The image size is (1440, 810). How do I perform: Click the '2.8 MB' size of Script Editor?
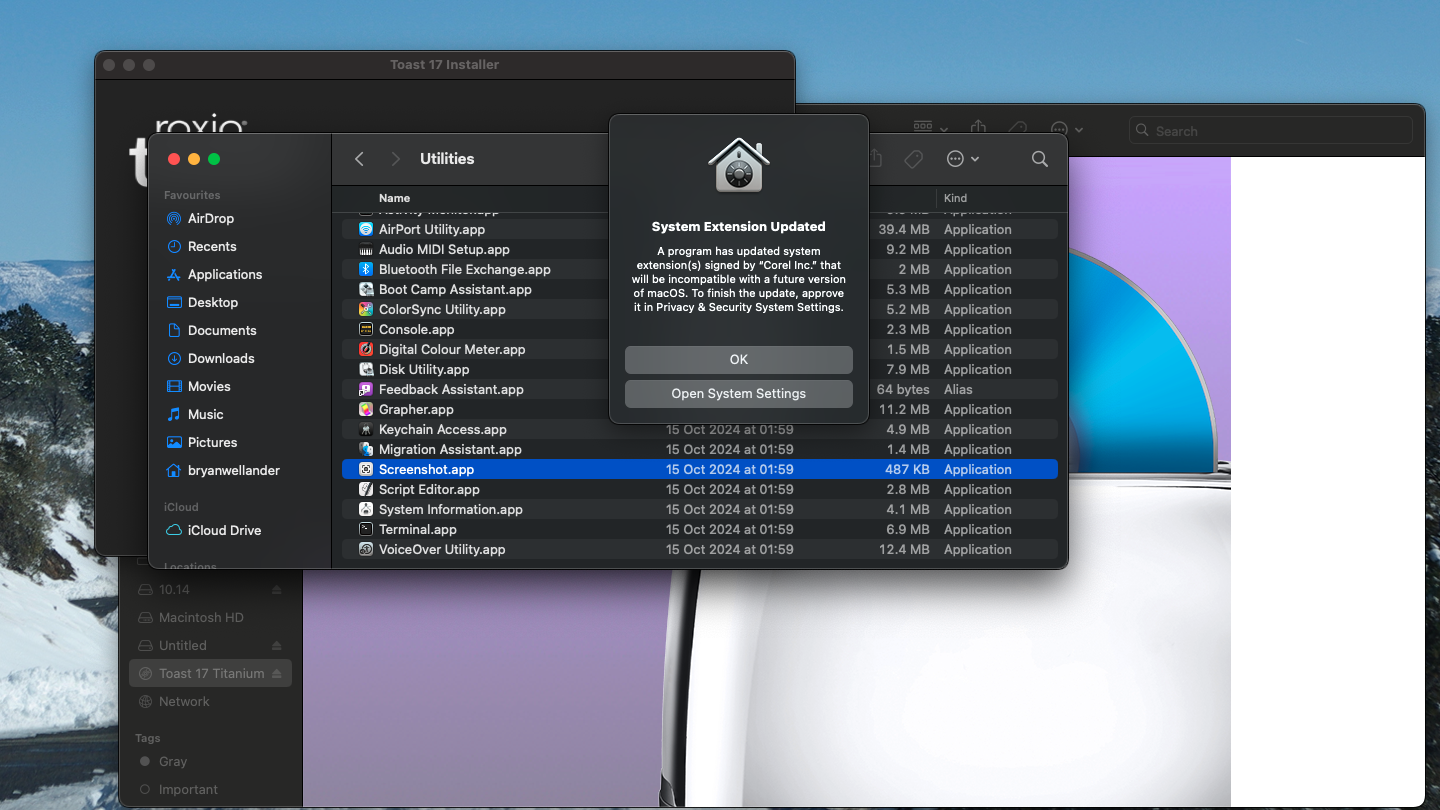tap(908, 489)
